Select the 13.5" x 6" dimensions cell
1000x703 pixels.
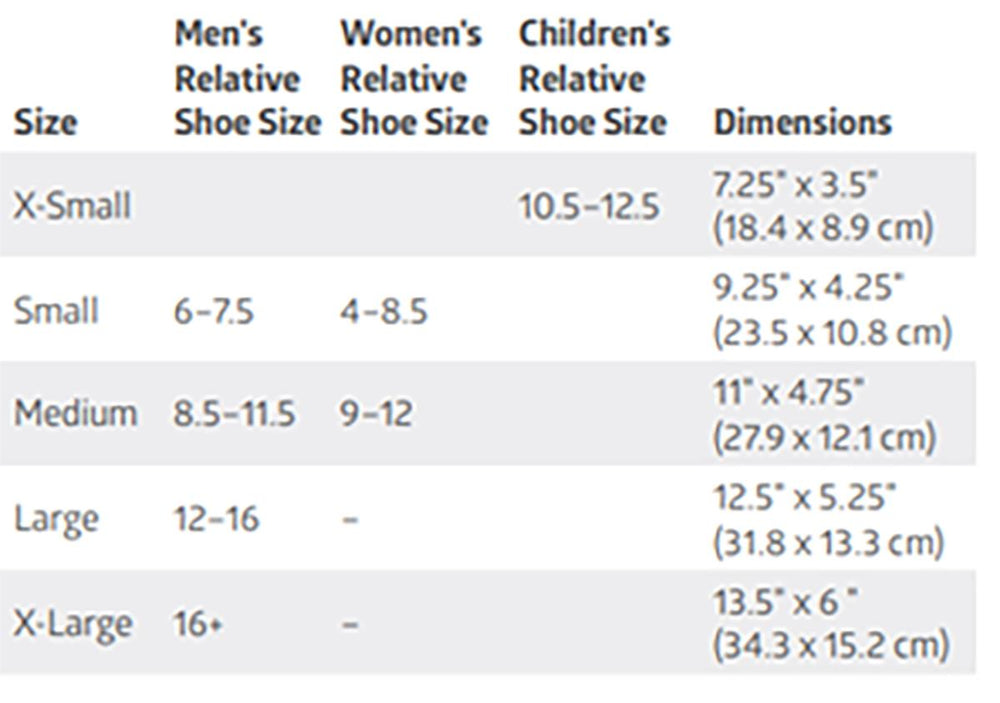pos(828,624)
